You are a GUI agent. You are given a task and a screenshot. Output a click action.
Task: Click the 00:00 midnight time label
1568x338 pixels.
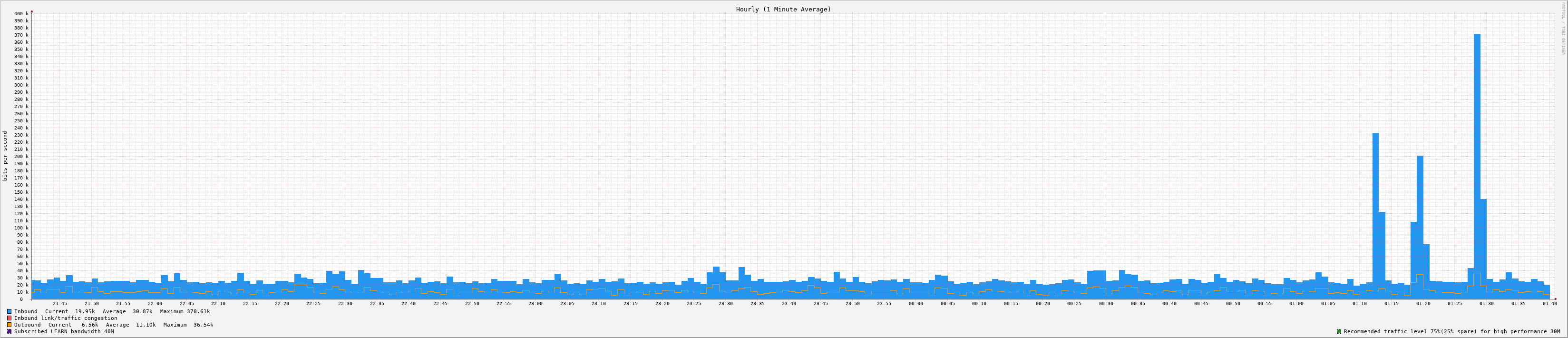[x=915, y=303]
